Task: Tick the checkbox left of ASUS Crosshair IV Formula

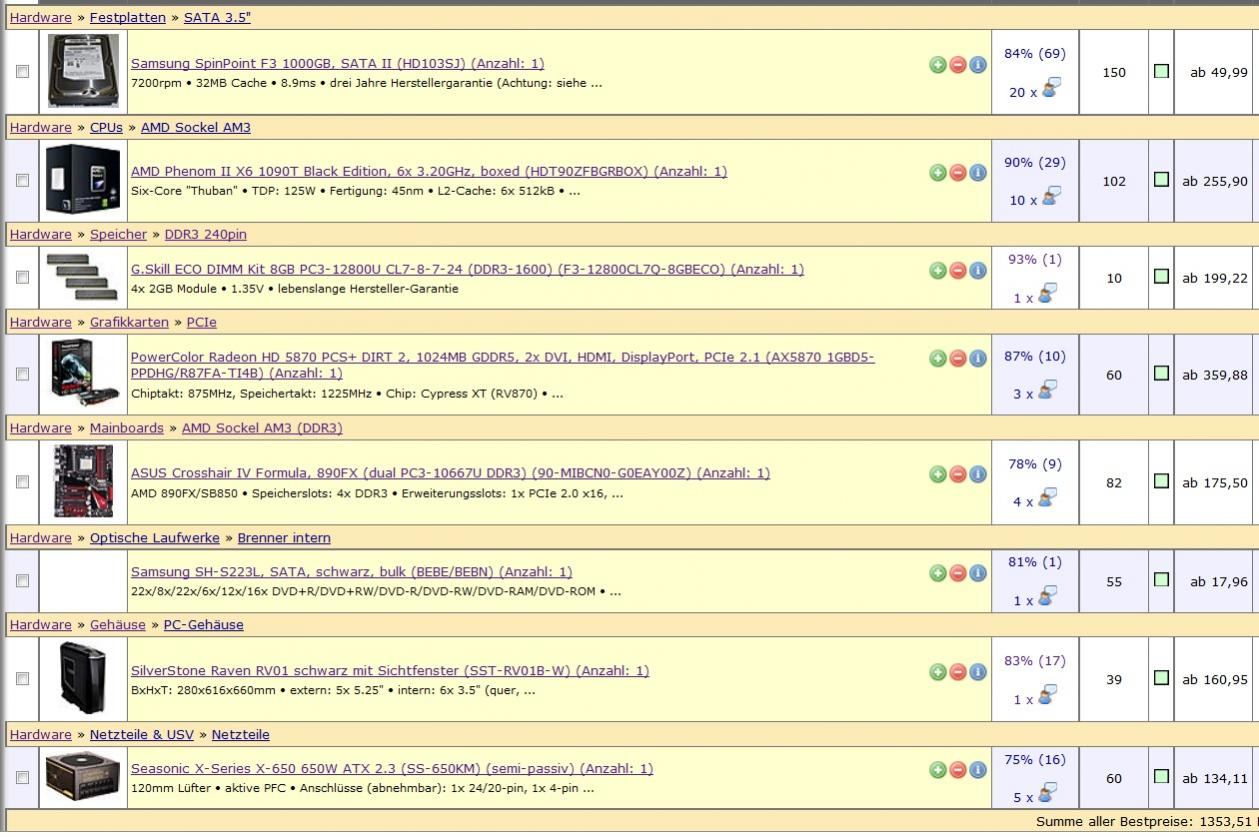Action: click(22, 481)
